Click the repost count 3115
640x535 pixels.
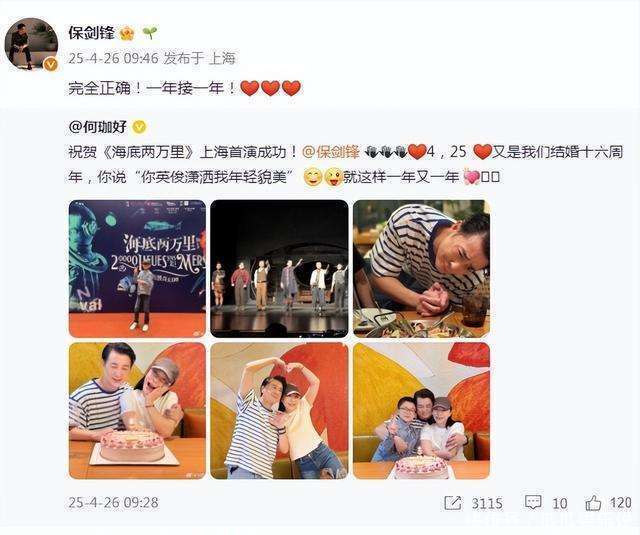point(487,503)
